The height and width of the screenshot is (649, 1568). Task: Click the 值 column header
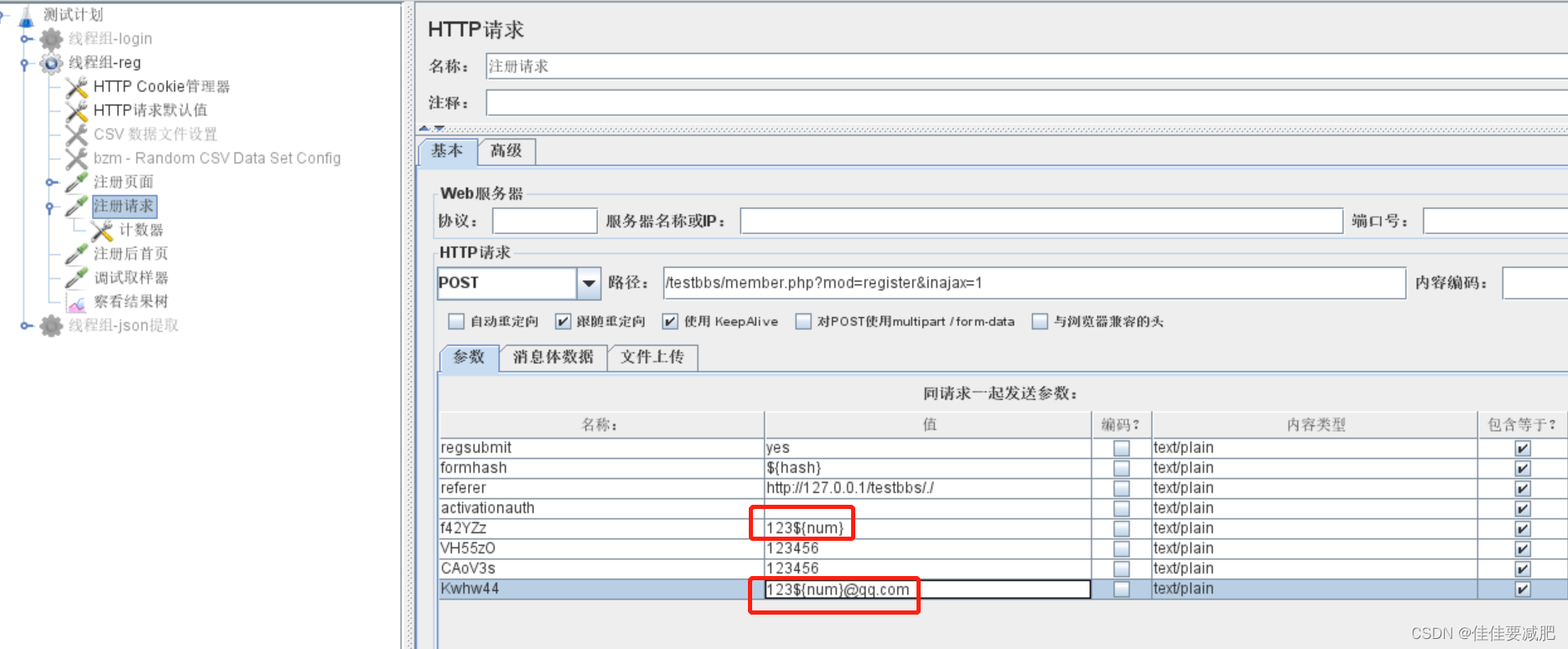click(x=928, y=425)
